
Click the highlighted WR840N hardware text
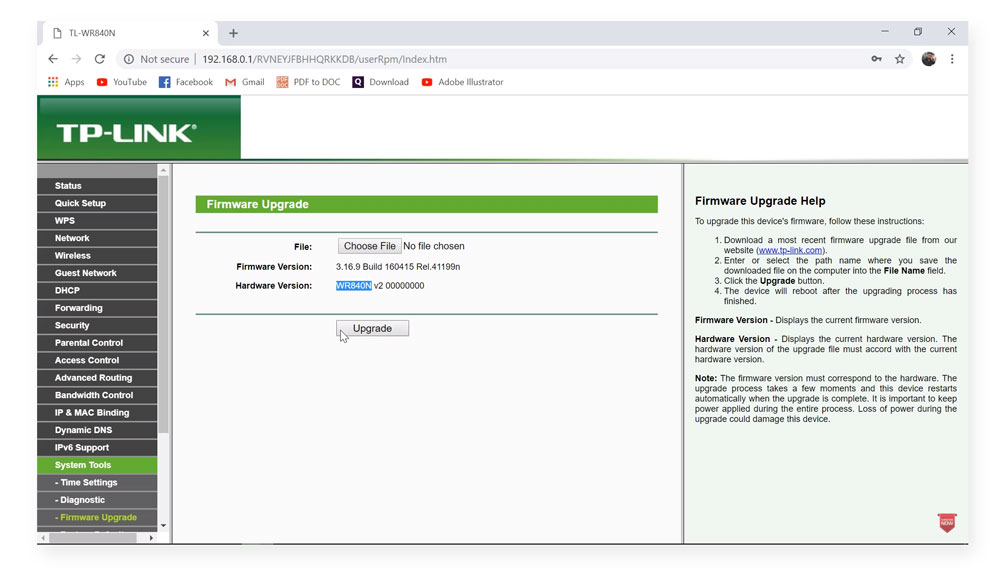(x=353, y=286)
